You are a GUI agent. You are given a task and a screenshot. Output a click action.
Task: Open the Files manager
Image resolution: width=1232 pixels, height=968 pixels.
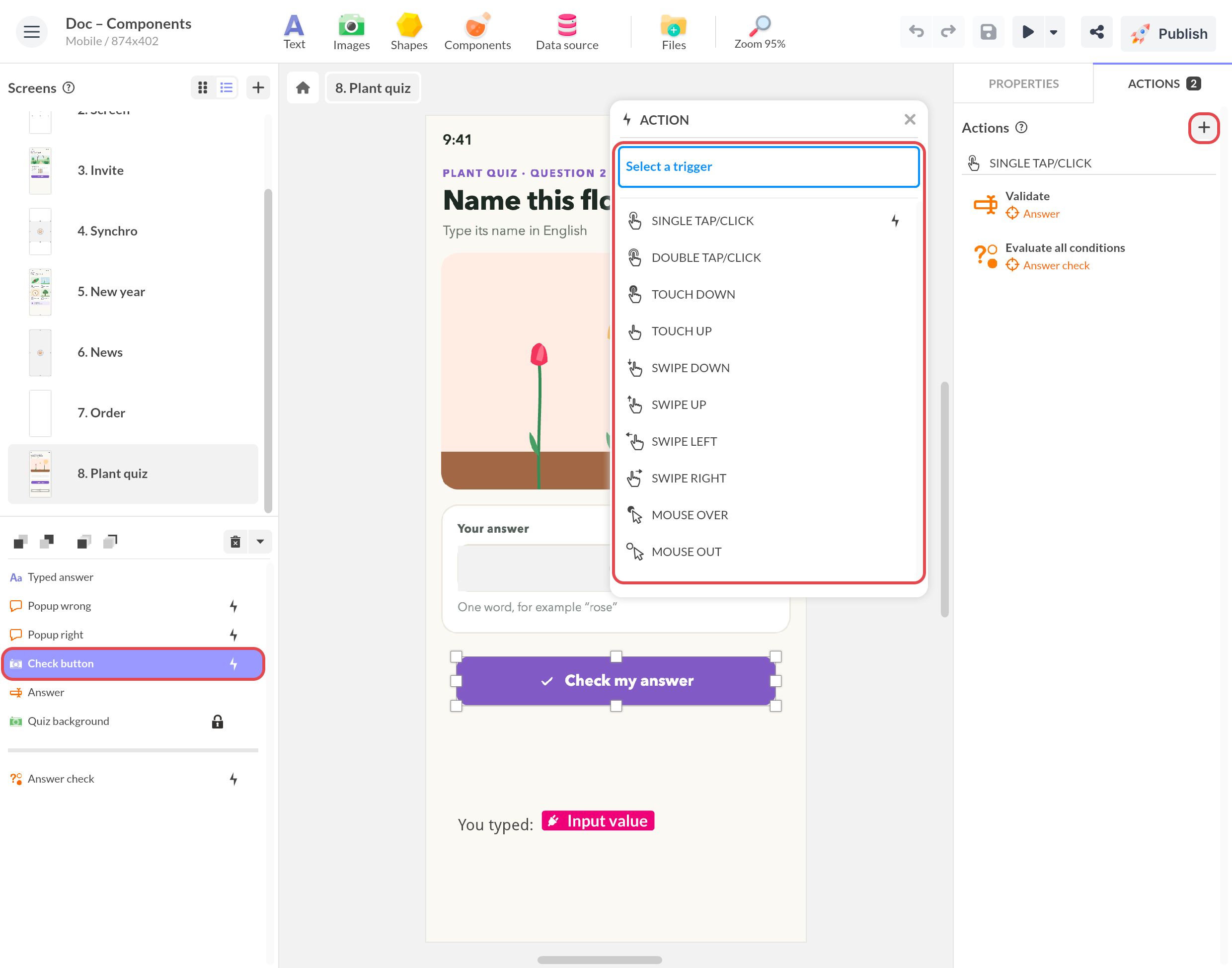674,32
